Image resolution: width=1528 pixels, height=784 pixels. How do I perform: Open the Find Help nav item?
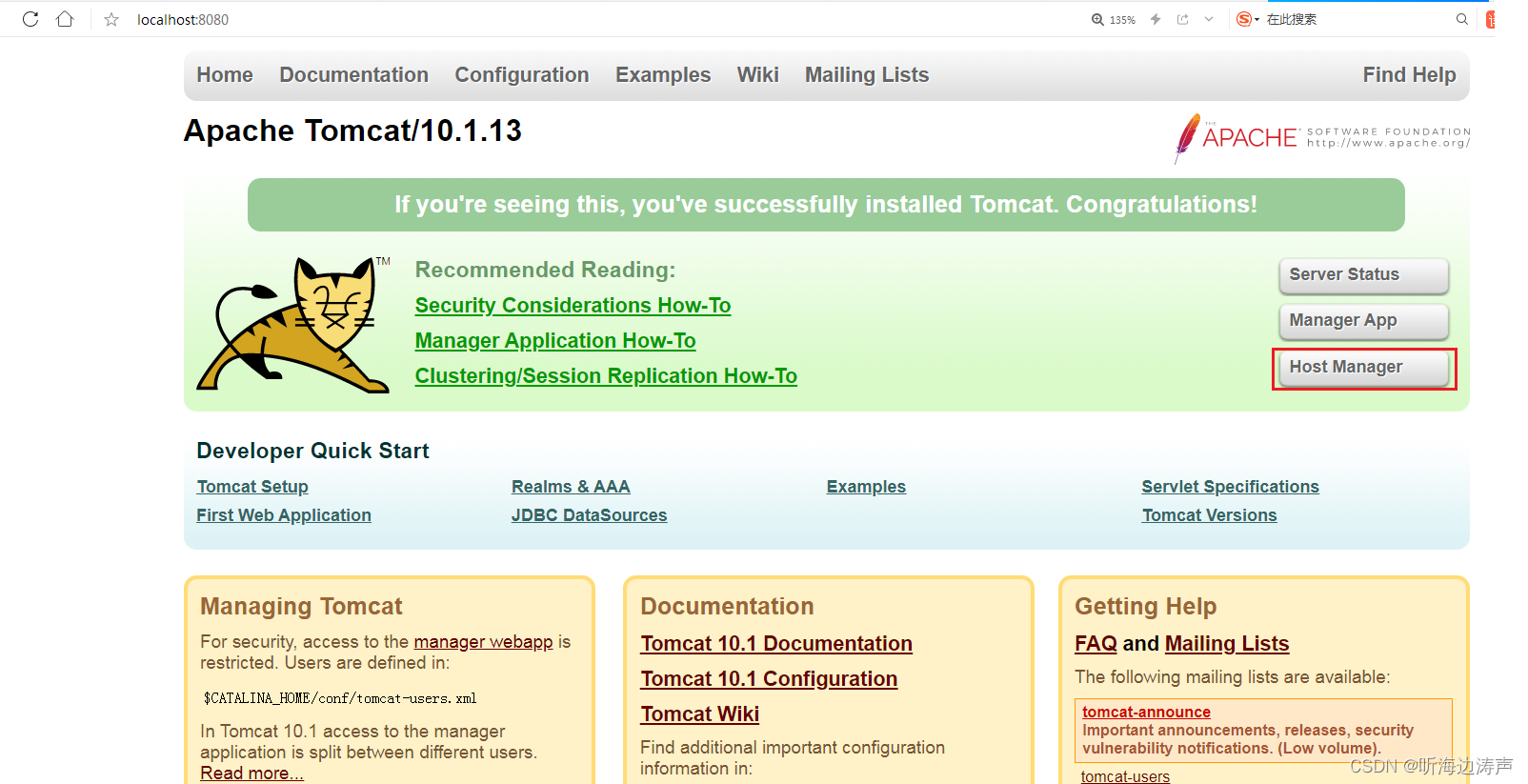click(1409, 74)
